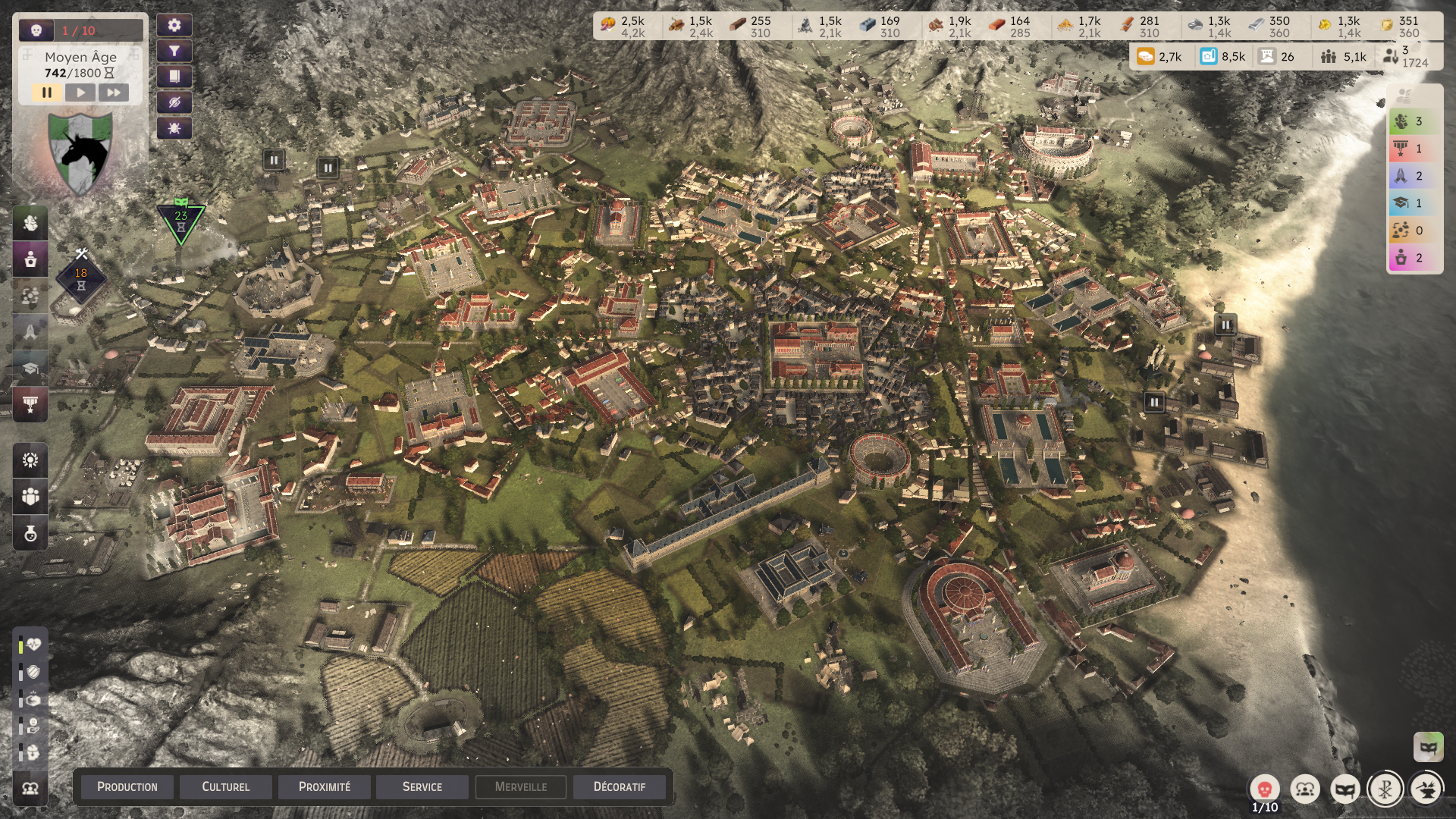Click the bug report icon

point(174,128)
